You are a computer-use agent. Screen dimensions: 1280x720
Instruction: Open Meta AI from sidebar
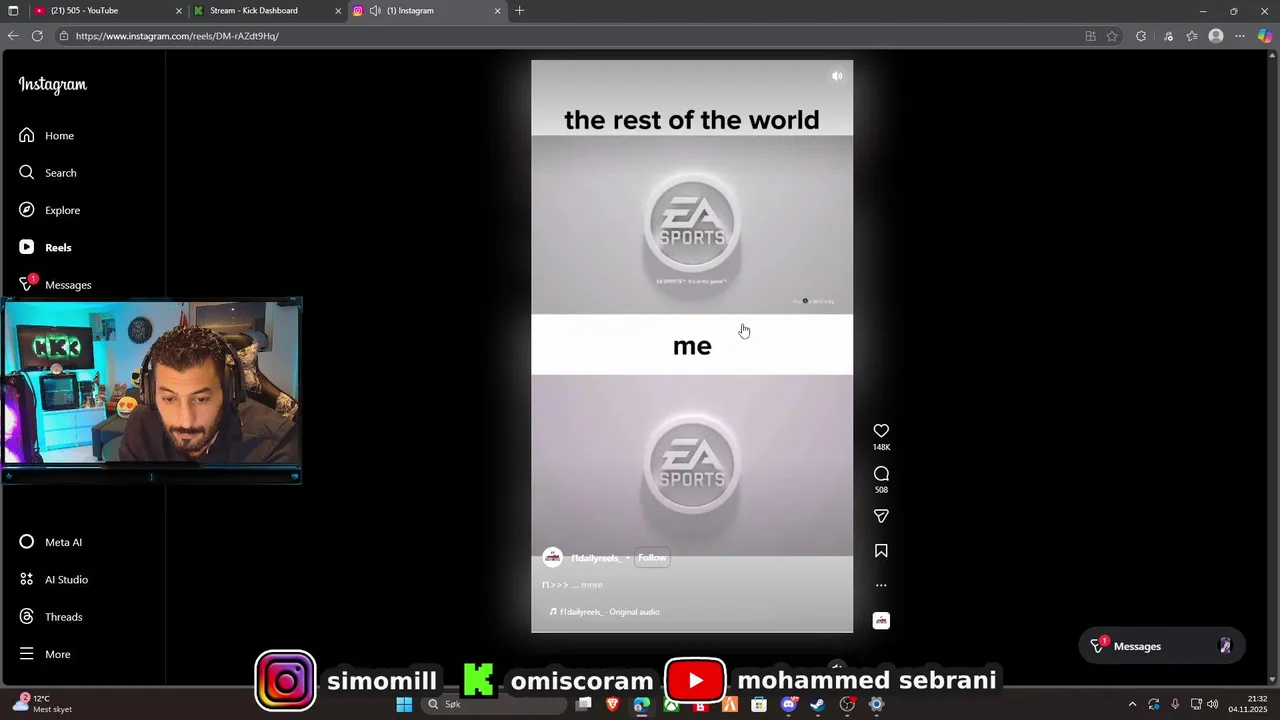click(x=50, y=542)
